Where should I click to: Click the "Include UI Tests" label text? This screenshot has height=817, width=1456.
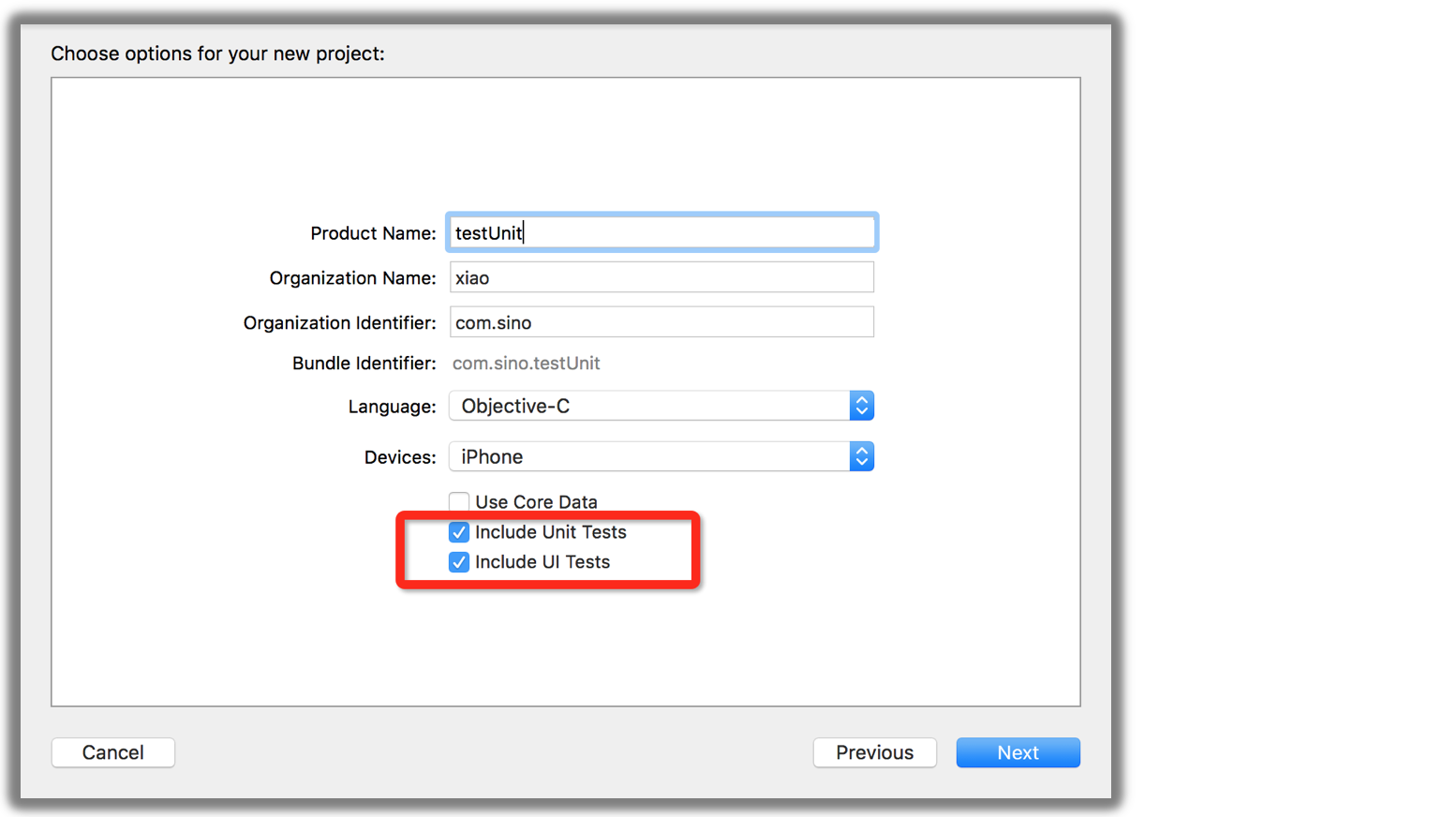tap(542, 562)
